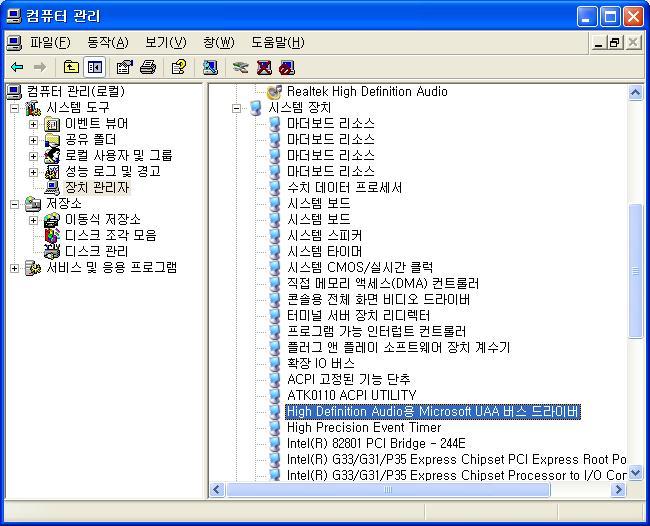Collapse the 시스템 도구 node
This screenshot has width=650, height=526.
pos(15,109)
